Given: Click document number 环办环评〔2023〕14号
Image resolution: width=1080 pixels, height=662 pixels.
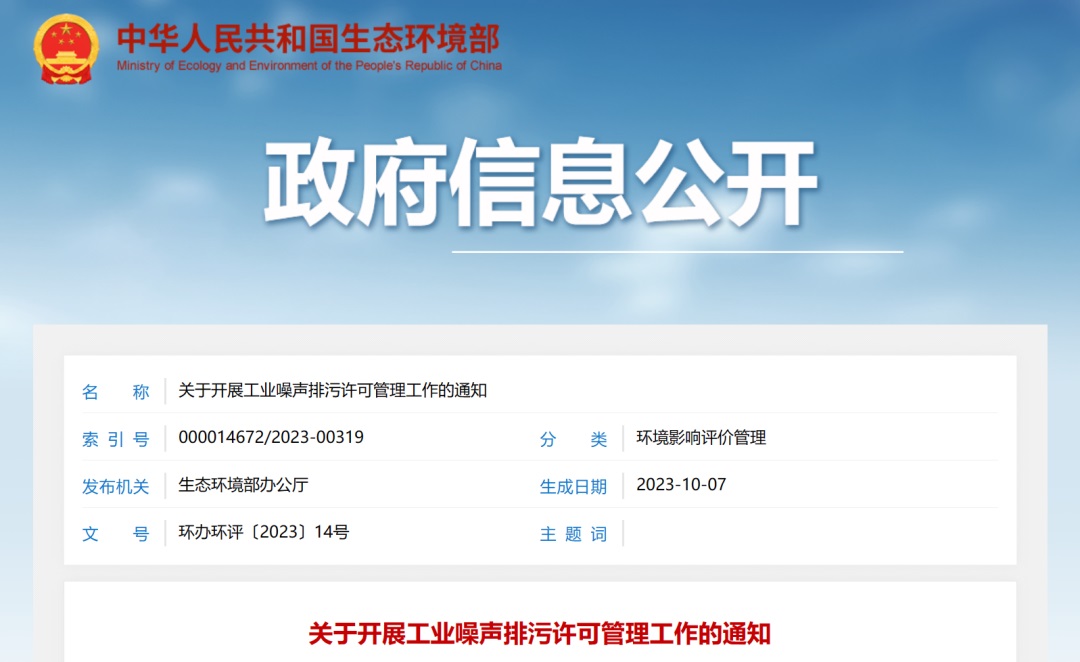Looking at the screenshot, I should 263,533.
